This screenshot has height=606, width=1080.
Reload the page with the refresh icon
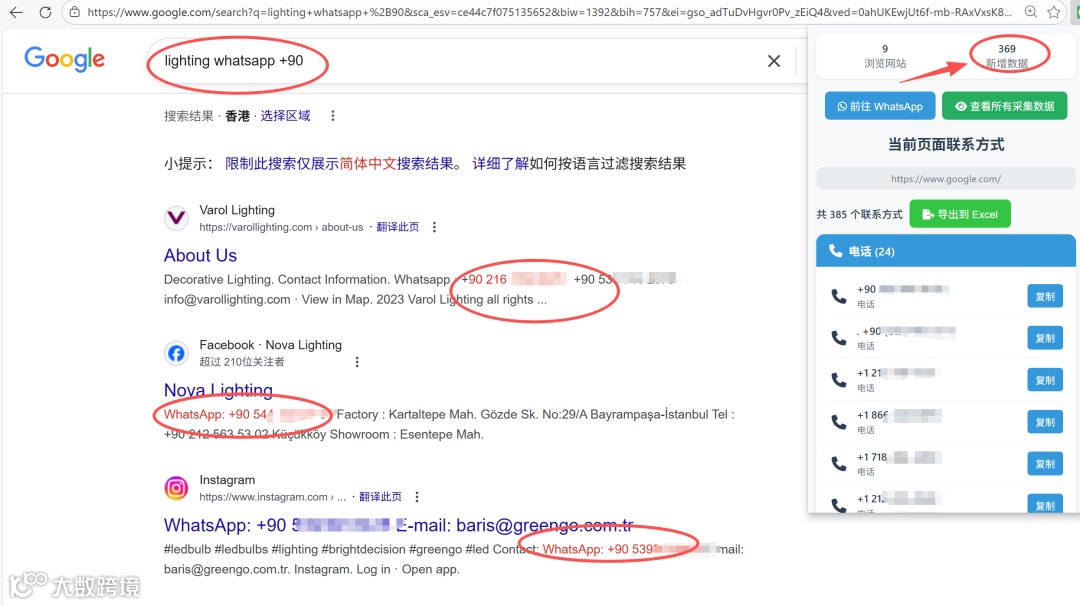(x=45, y=12)
